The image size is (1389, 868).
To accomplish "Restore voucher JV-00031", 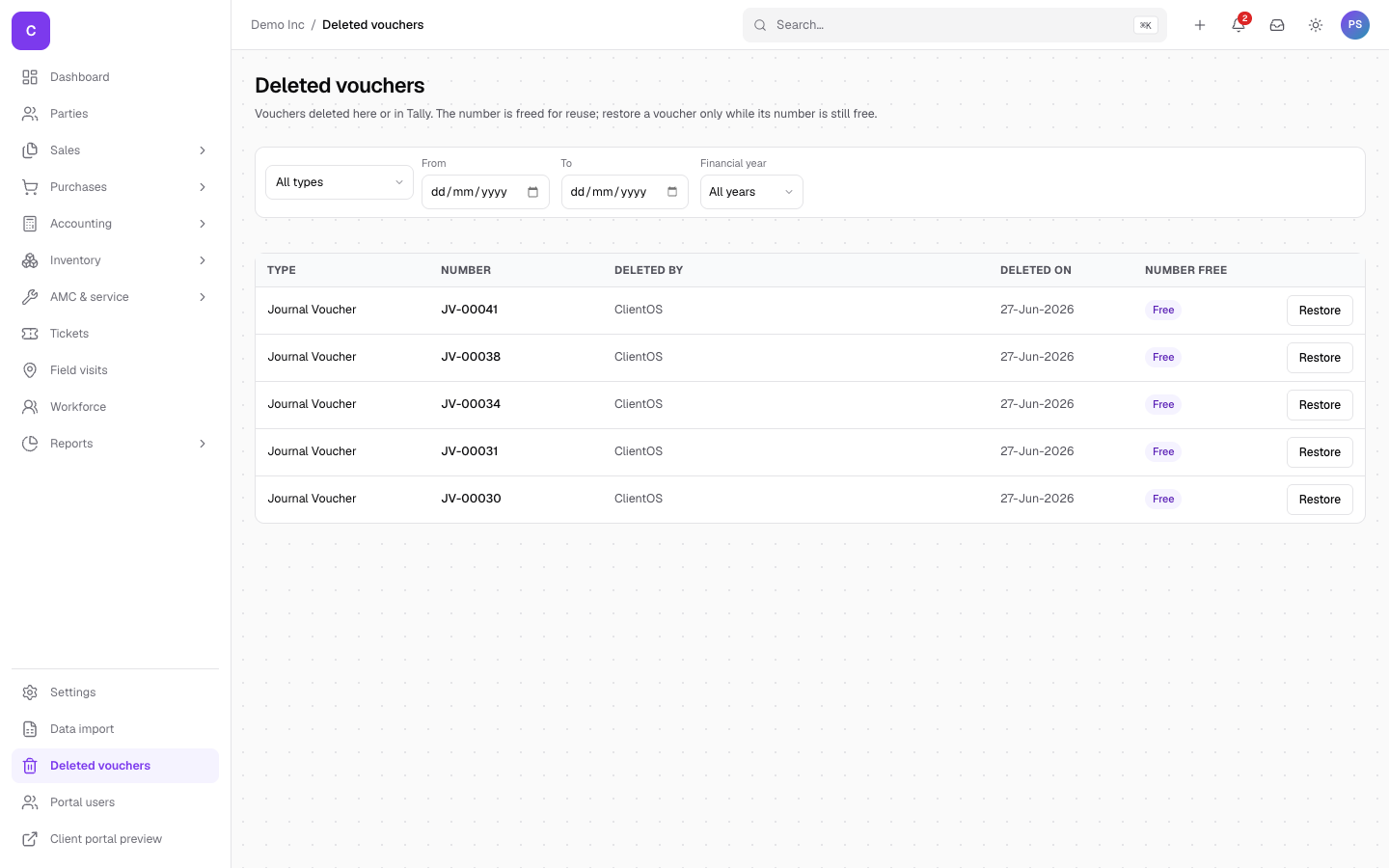I will [x=1320, y=452].
